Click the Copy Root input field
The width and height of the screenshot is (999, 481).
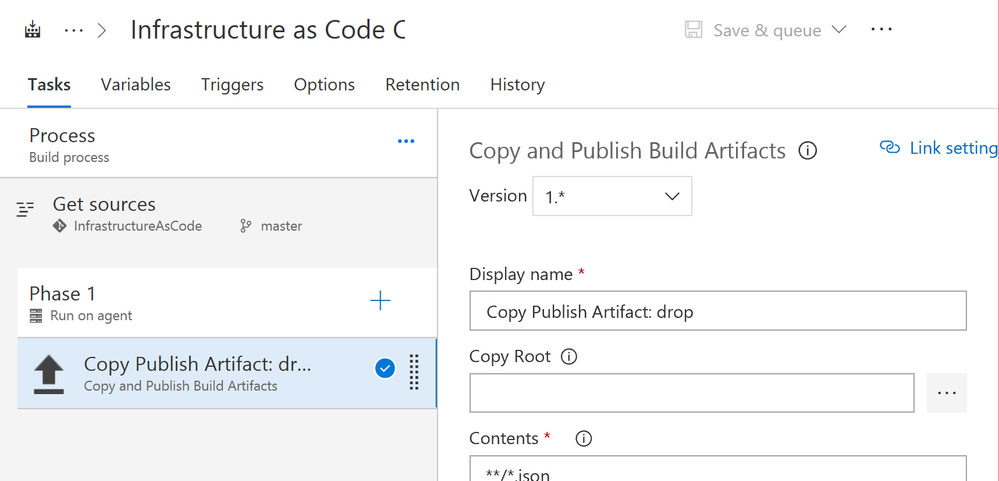coord(692,393)
